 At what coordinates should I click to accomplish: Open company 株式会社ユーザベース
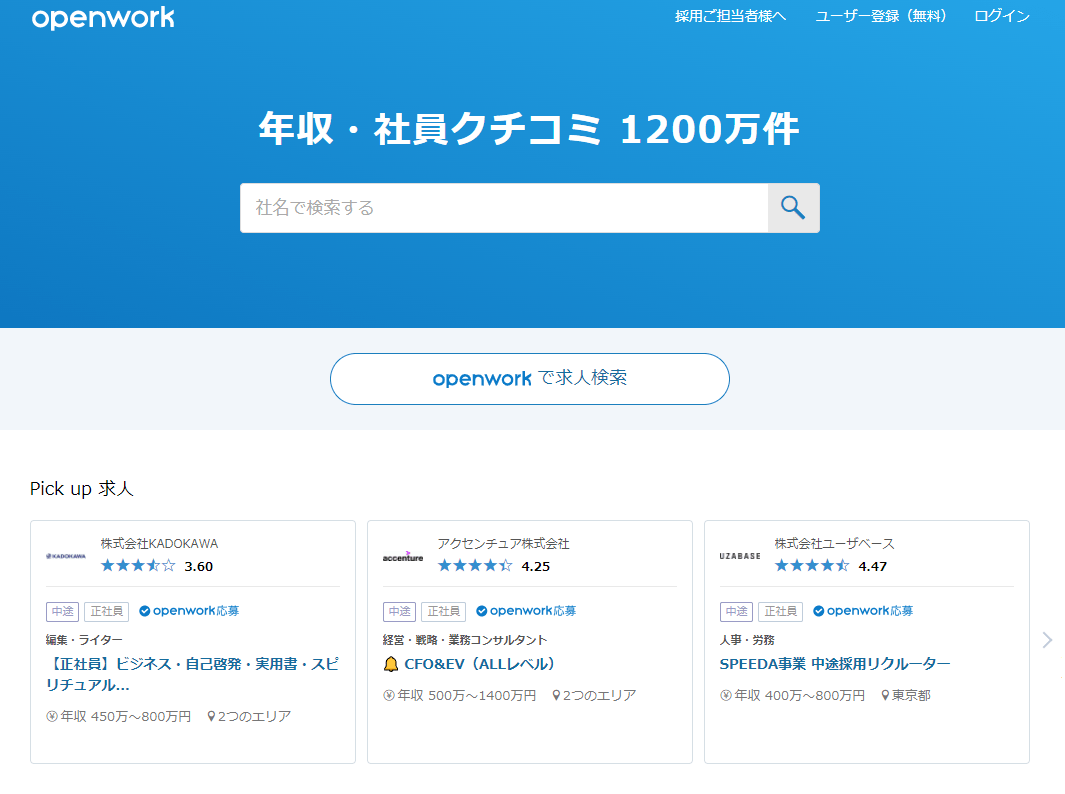(835, 544)
